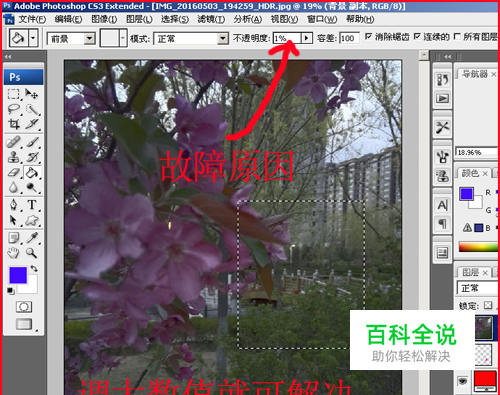Select the Custom Shape tool
Image resolution: width=500 pixels, height=395 pixels.
[32, 220]
